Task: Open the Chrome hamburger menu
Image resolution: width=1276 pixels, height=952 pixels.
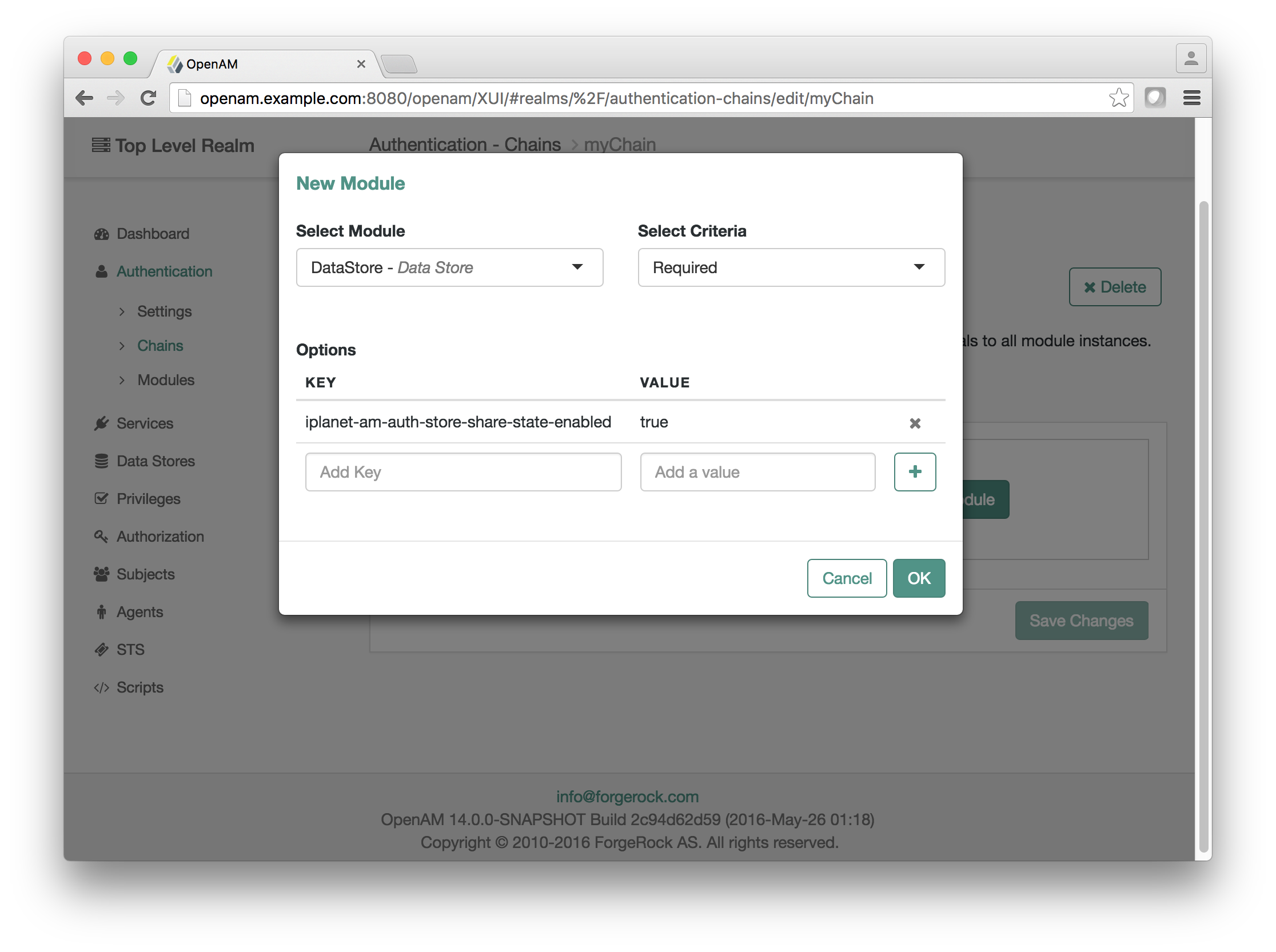Action: click(x=1191, y=98)
